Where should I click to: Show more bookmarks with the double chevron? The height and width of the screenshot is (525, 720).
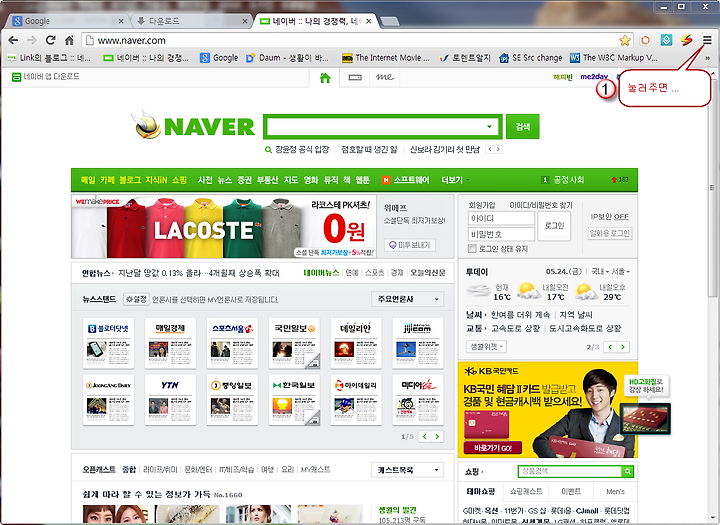click(x=708, y=58)
